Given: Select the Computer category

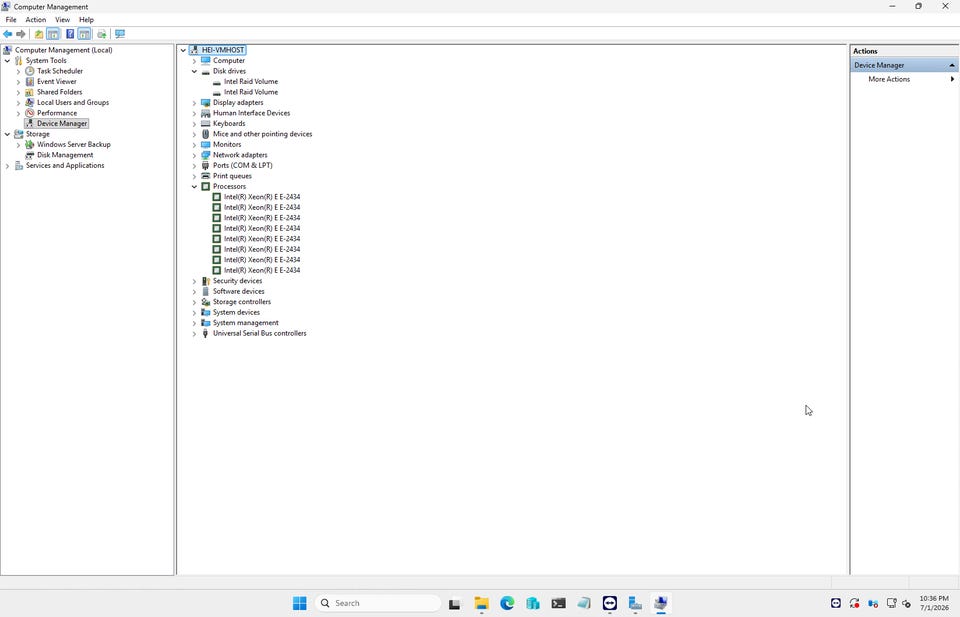Looking at the screenshot, I should pos(228,61).
